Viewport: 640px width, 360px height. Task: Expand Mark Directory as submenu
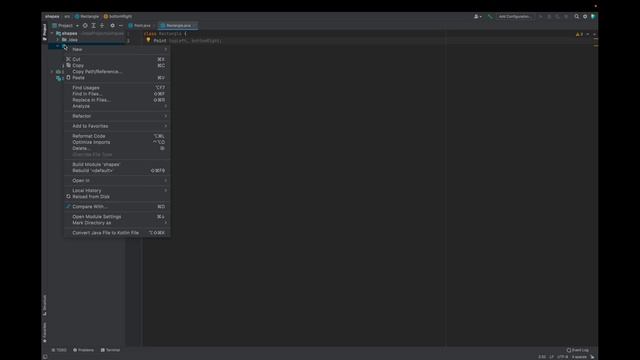pos(117,223)
